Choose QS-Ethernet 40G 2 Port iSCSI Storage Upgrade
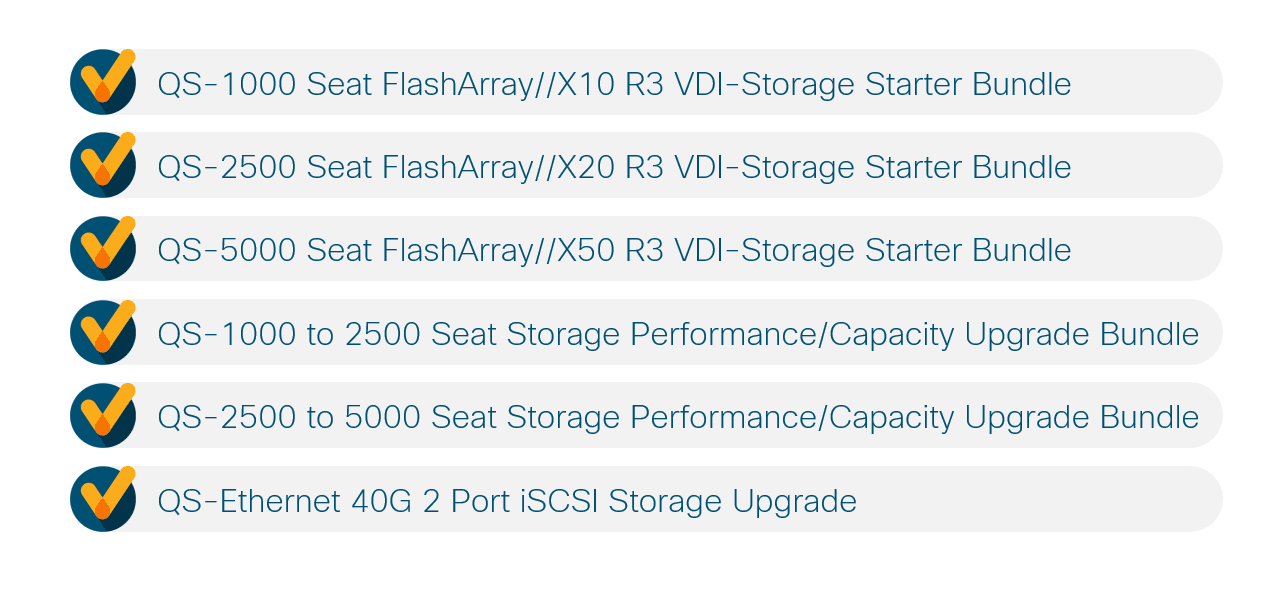The width and height of the screenshot is (1276, 603). click(507, 501)
